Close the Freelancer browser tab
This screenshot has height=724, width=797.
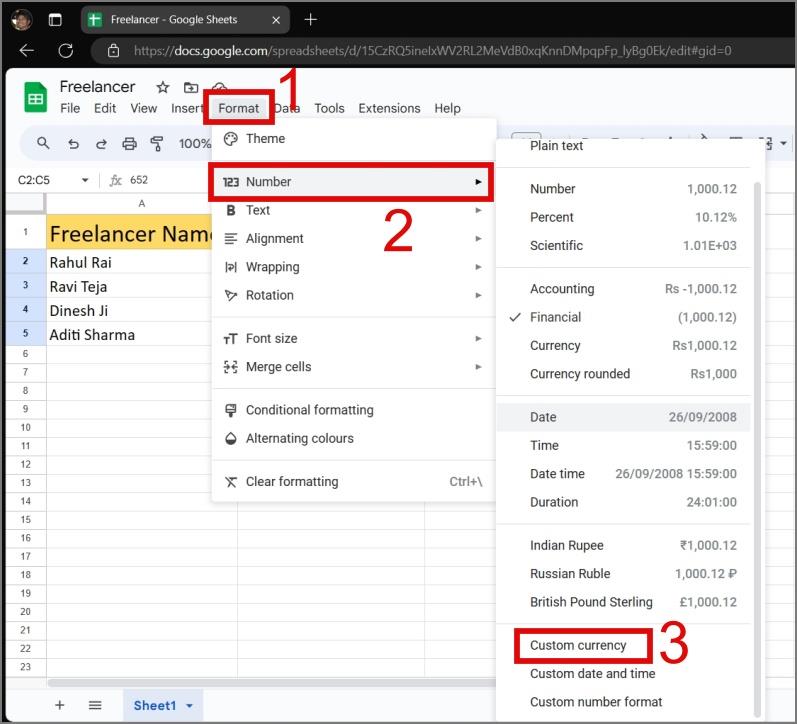276,20
